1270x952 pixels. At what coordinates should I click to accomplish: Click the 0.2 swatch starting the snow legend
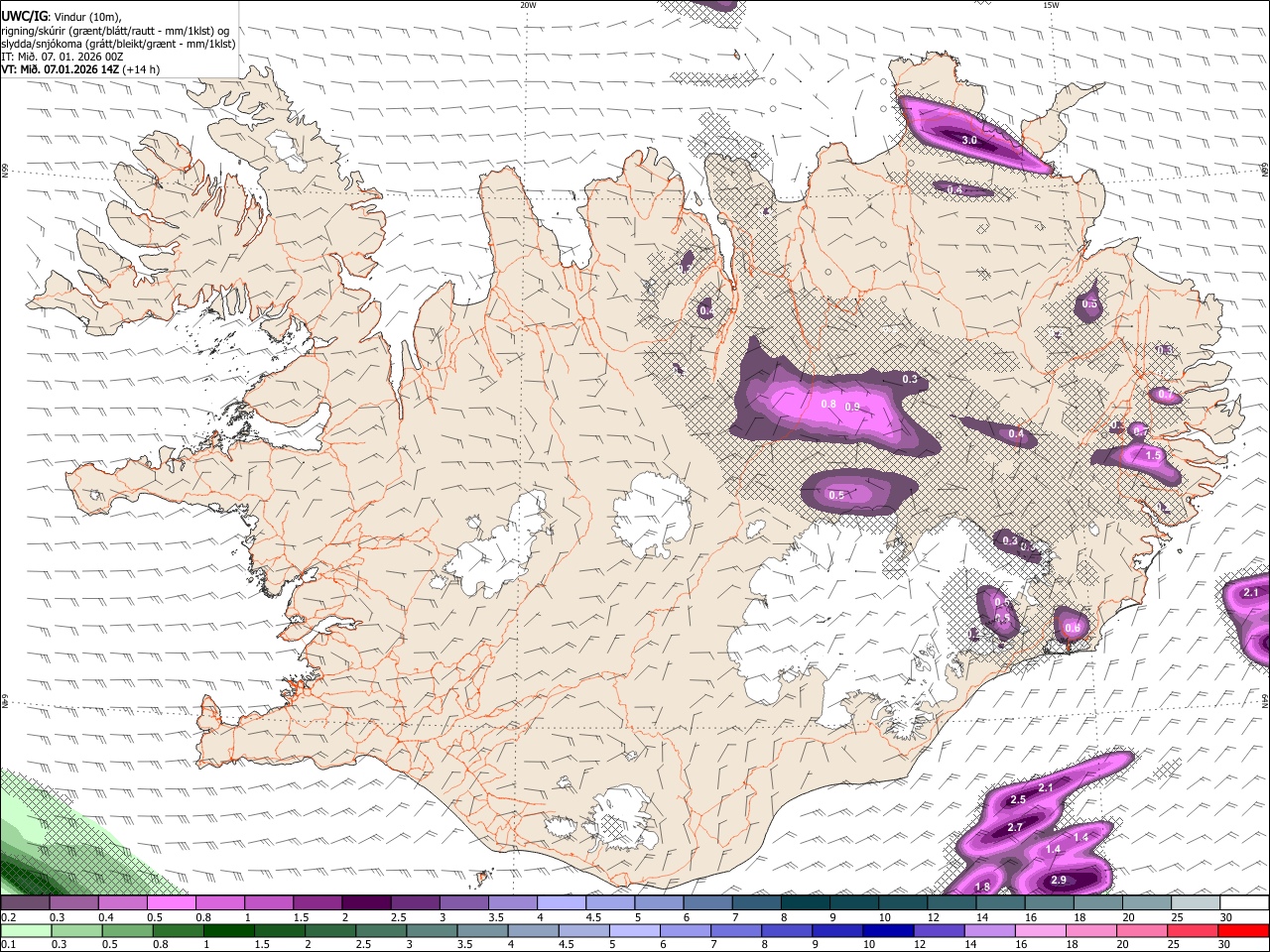coord(25,903)
